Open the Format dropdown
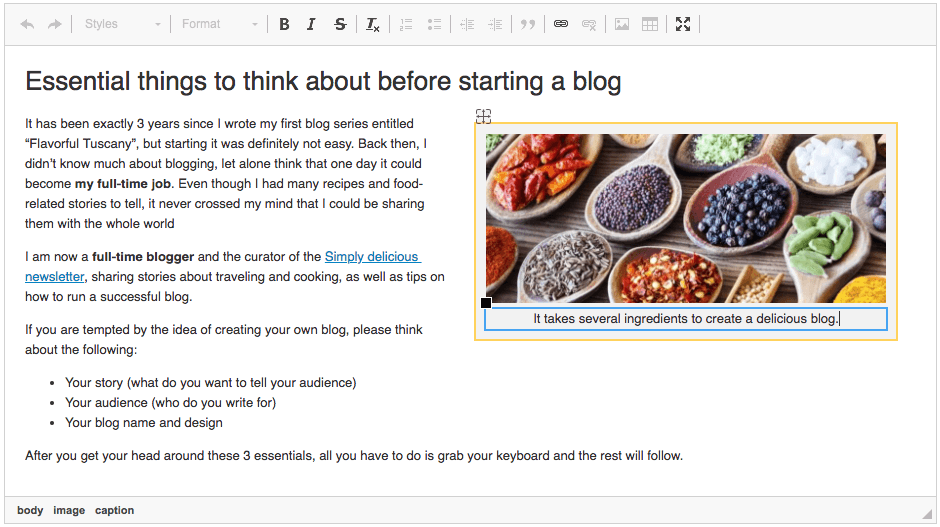 [x=219, y=24]
